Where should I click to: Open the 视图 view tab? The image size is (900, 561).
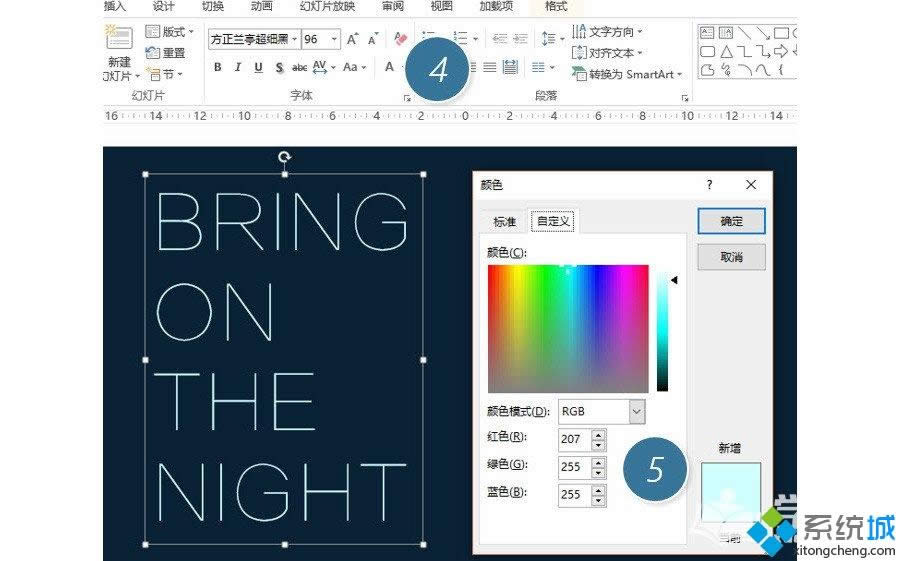pyautogui.click(x=442, y=6)
